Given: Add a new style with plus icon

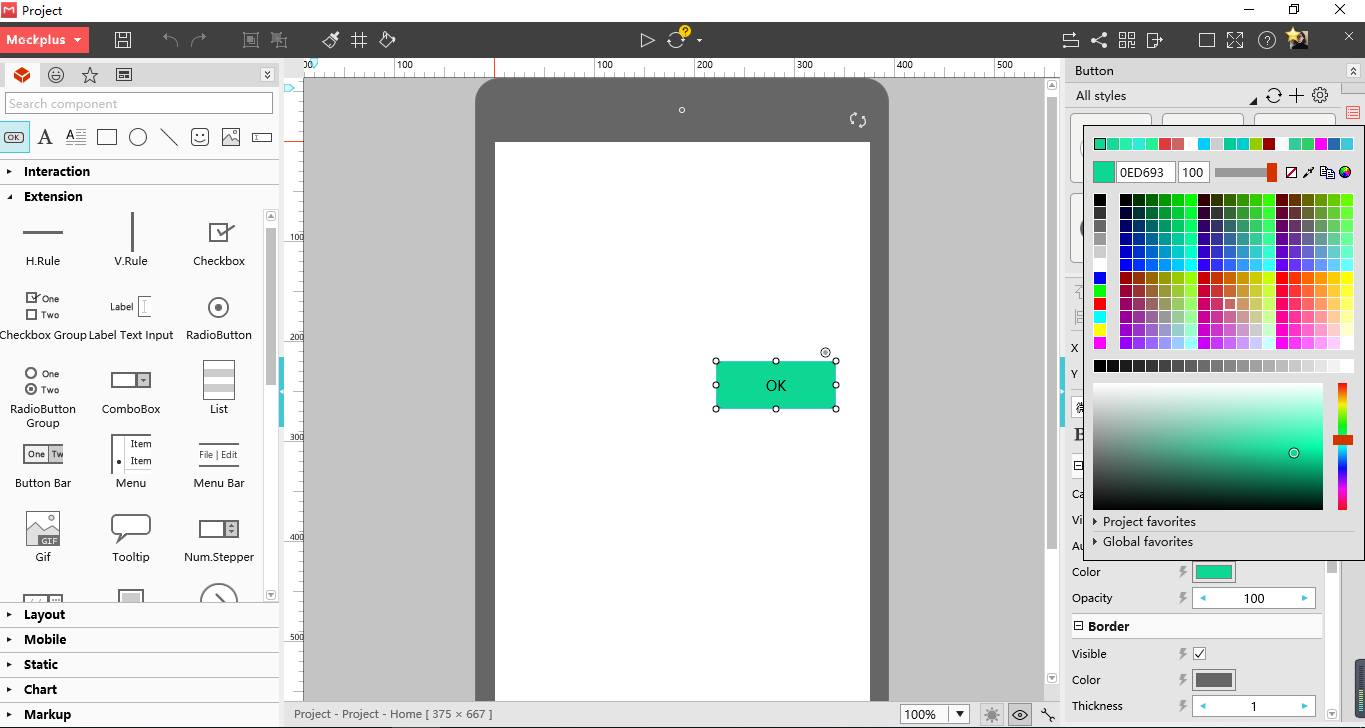Looking at the screenshot, I should (1296, 95).
